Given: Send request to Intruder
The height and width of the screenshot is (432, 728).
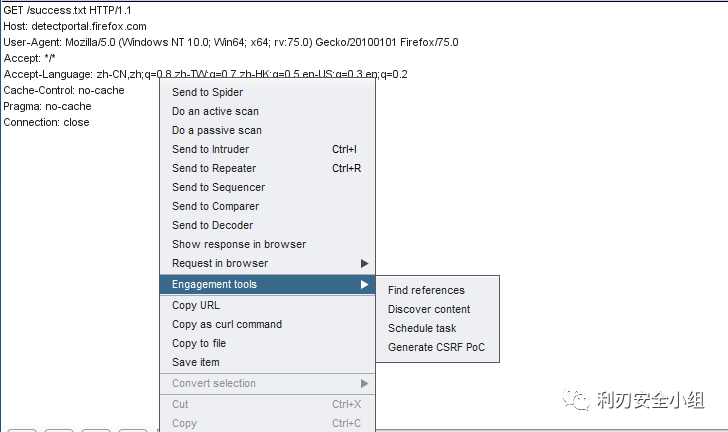Looking at the screenshot, I should pyautogui.click(x=210, y=149).
